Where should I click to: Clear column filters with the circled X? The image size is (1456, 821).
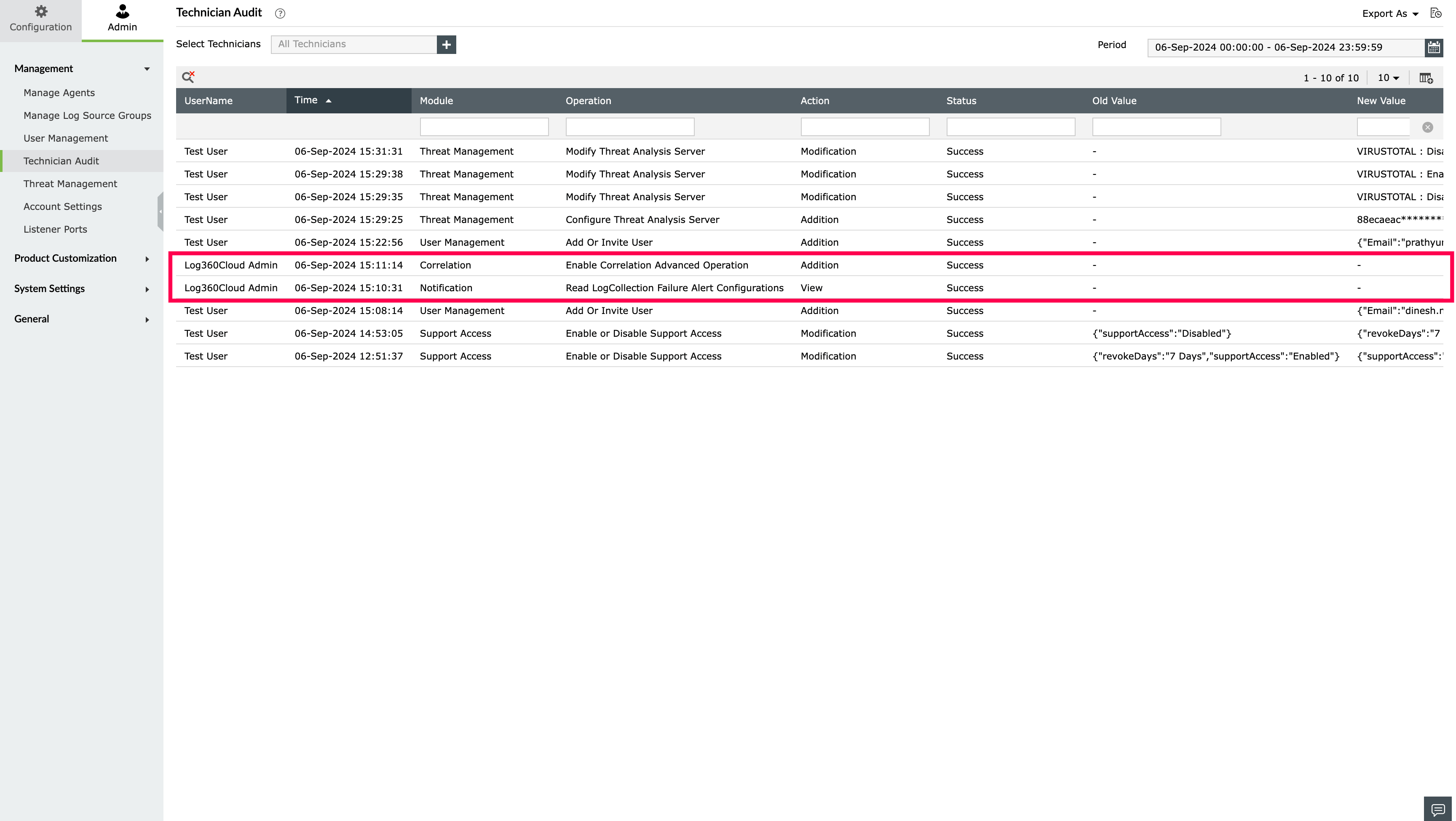pyautogui.click(x=1427, y=127)
